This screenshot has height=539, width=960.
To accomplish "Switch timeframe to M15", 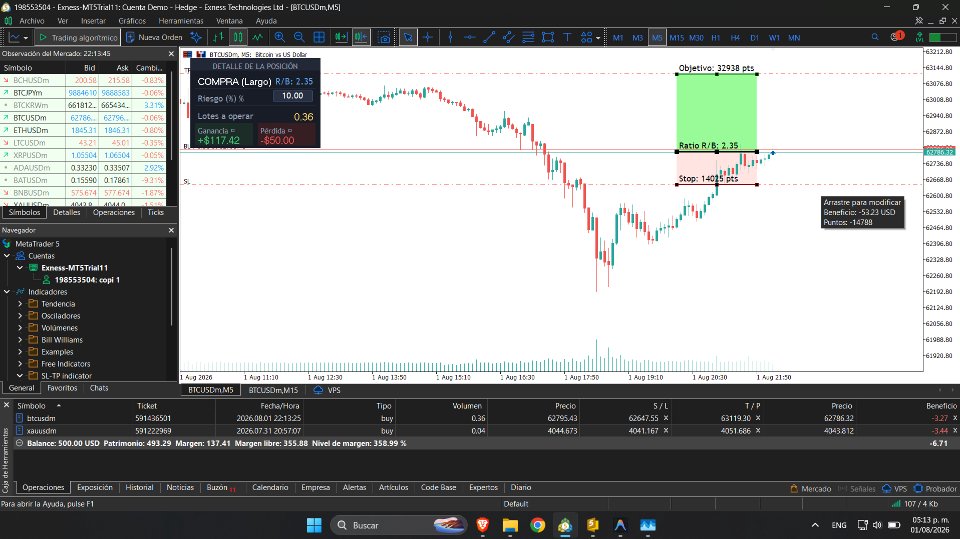I will point(677,37).
